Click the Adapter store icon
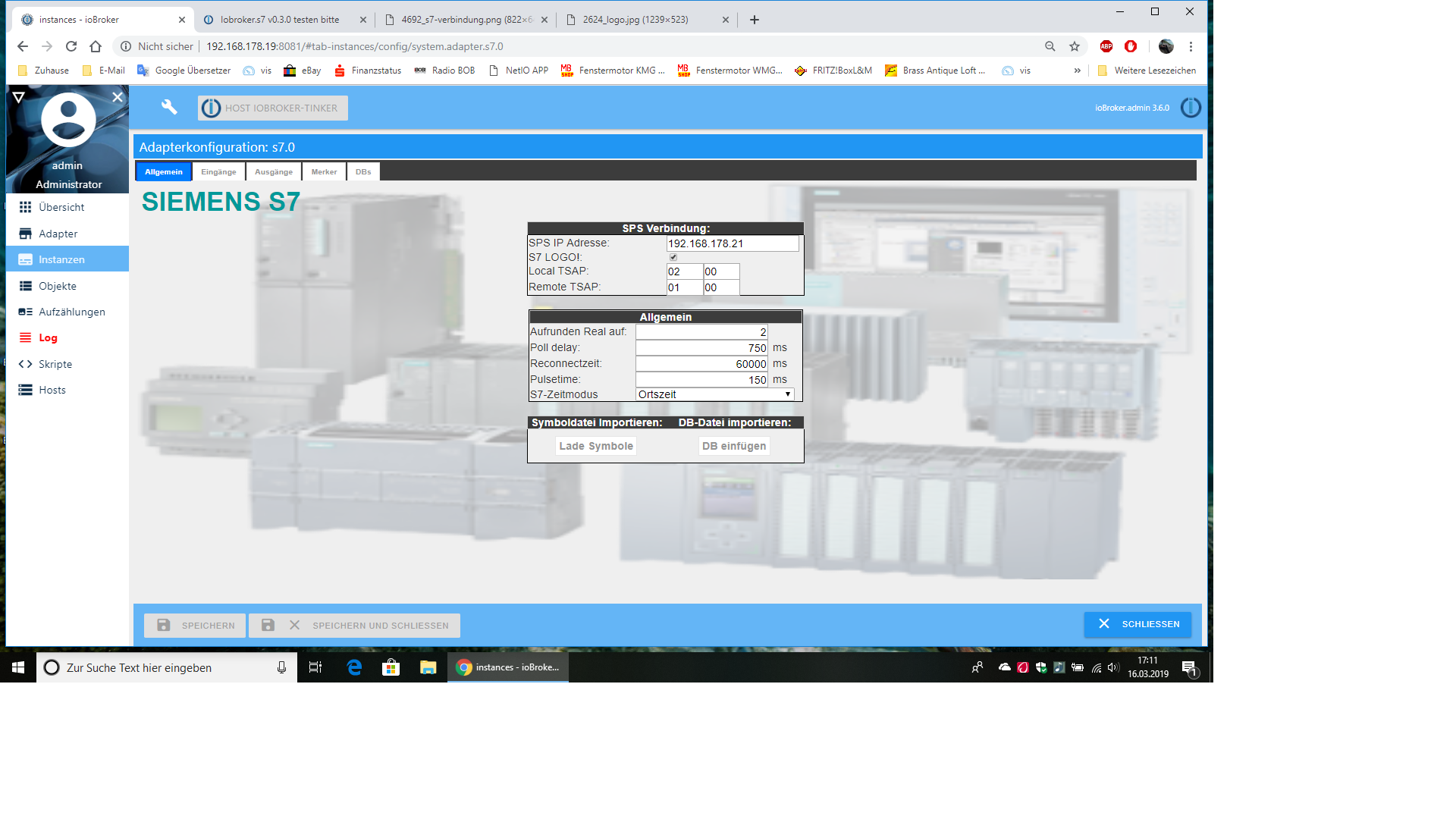The width and height of the screenshot is (1456, 819). (25, 234)
